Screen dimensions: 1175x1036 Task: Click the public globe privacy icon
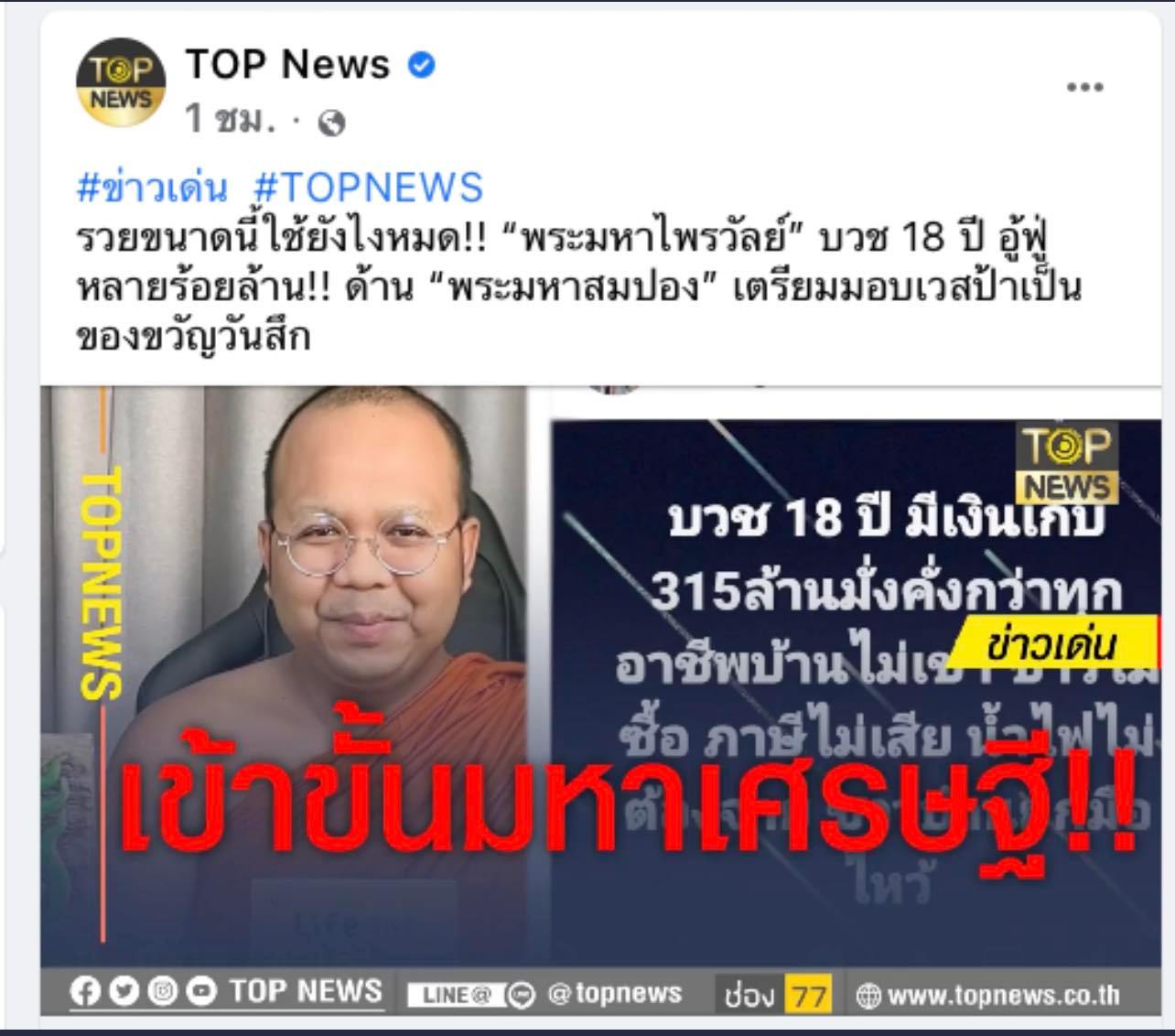point(331,122)
